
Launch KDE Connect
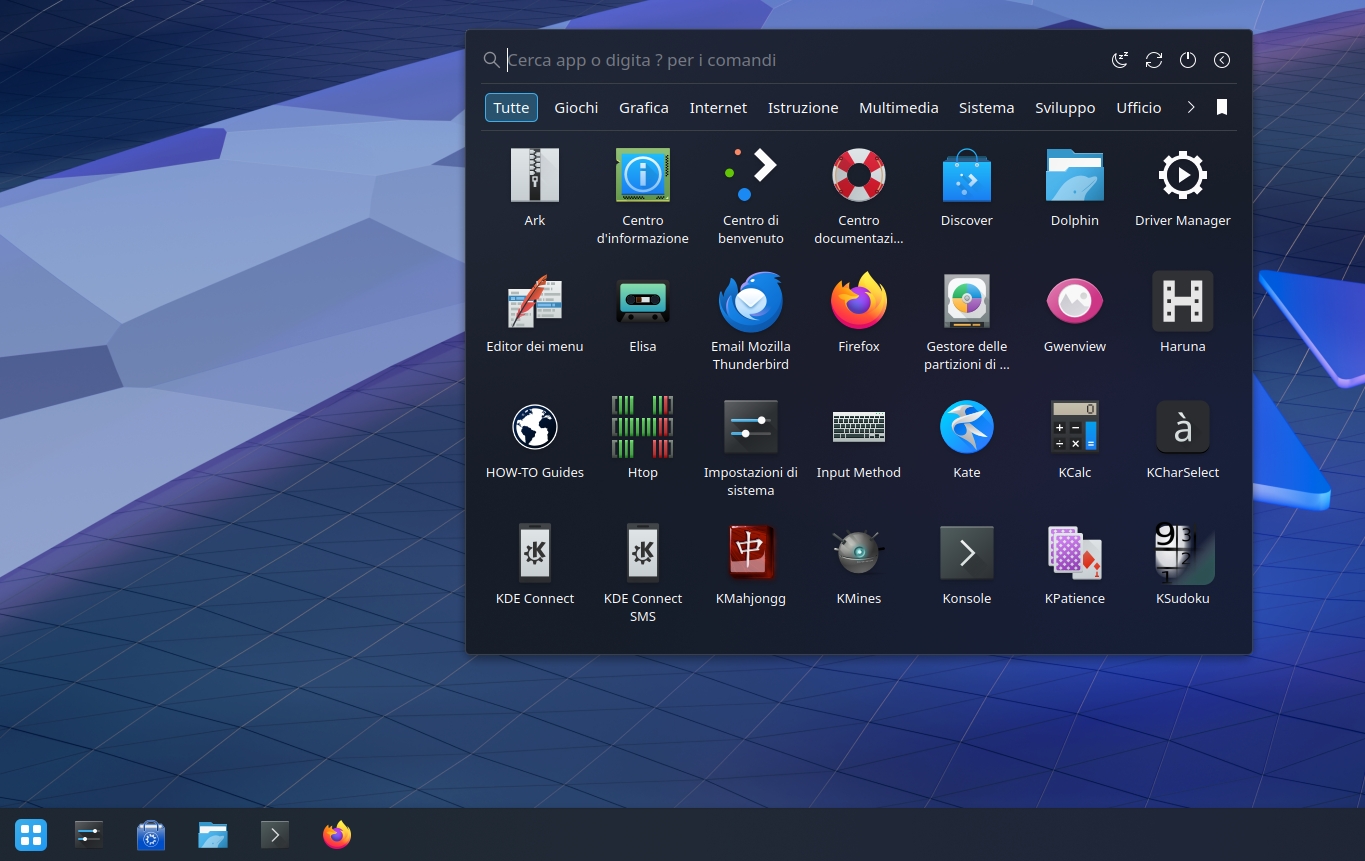(x=535, y=566)
